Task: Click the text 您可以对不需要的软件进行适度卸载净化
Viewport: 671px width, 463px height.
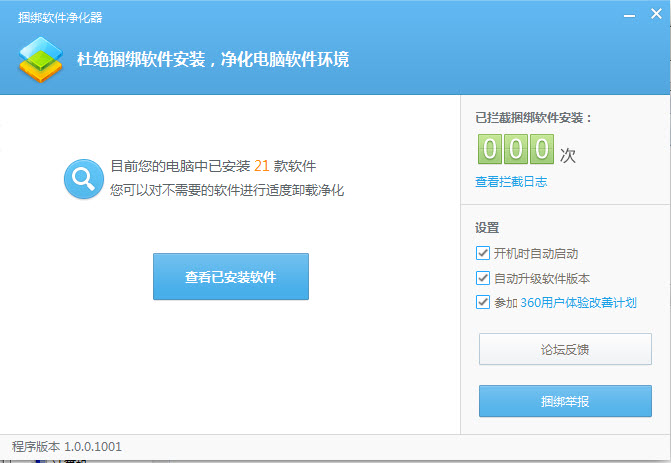Action: (x=227, y=190)
